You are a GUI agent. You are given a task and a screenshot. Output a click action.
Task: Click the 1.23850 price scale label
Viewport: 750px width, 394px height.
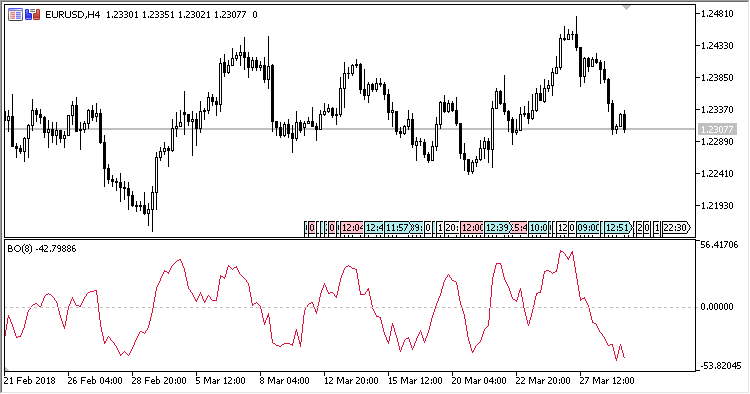[x=717, y=77]
